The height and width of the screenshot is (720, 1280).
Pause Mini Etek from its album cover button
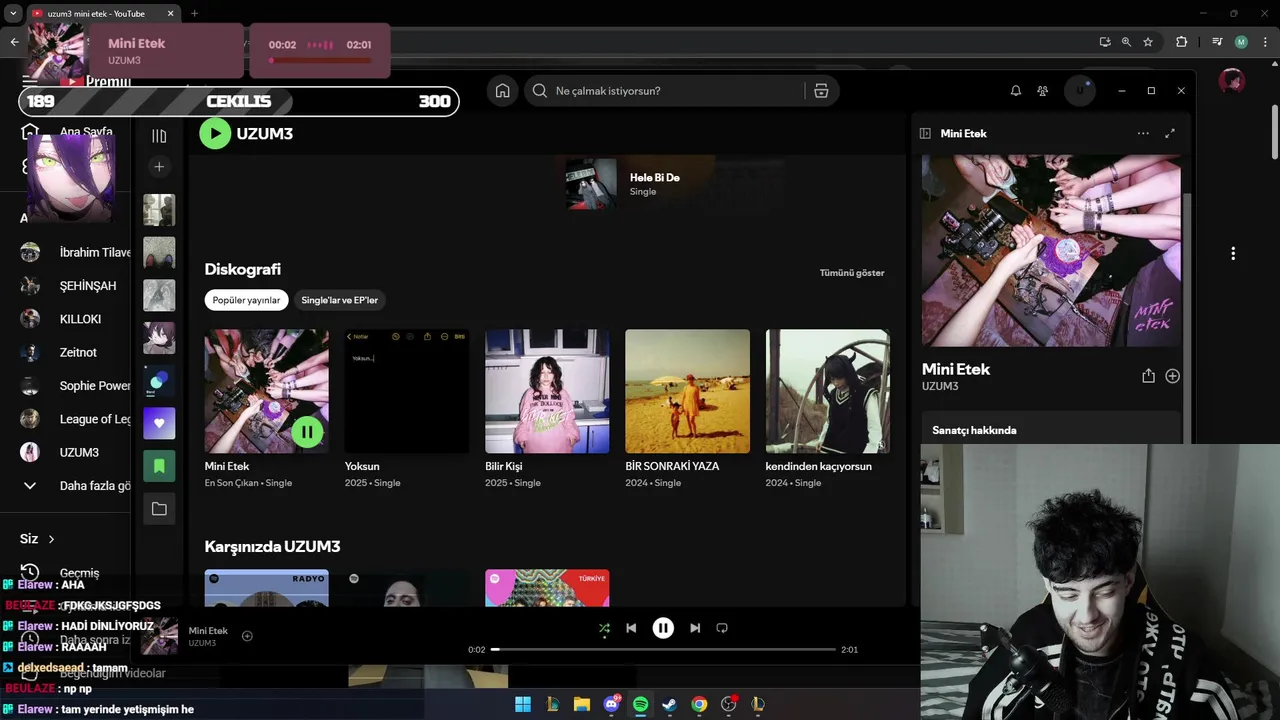click(307, 432)
